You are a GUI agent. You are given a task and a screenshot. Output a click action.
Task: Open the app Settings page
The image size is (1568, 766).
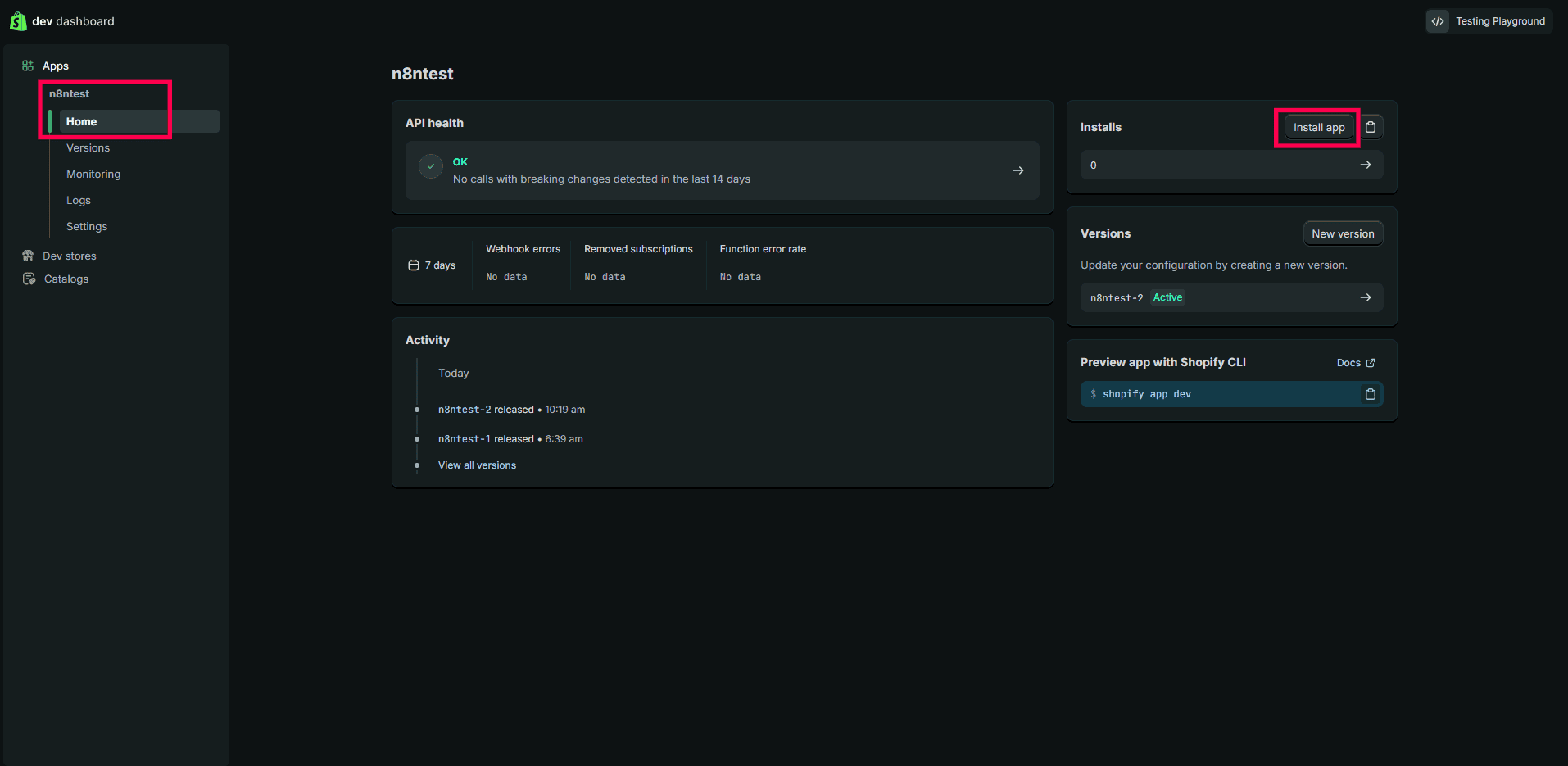point(87,226)
